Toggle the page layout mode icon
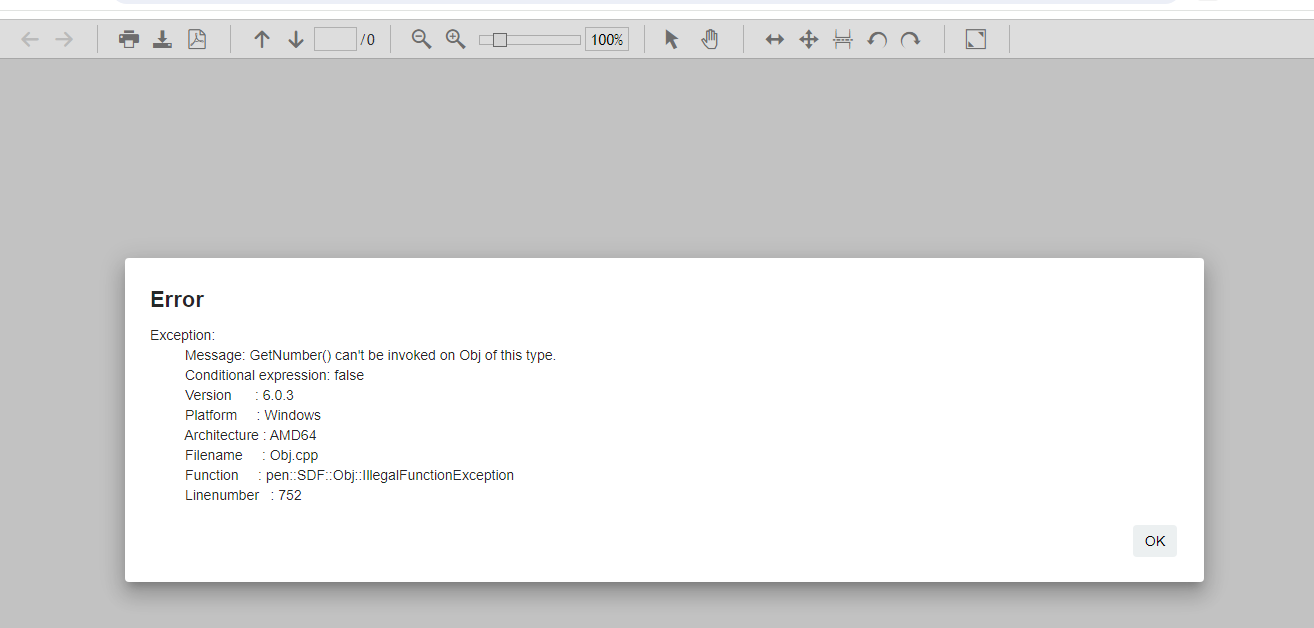The height and width of the screenshot is (628, 1314). (843, 39)
